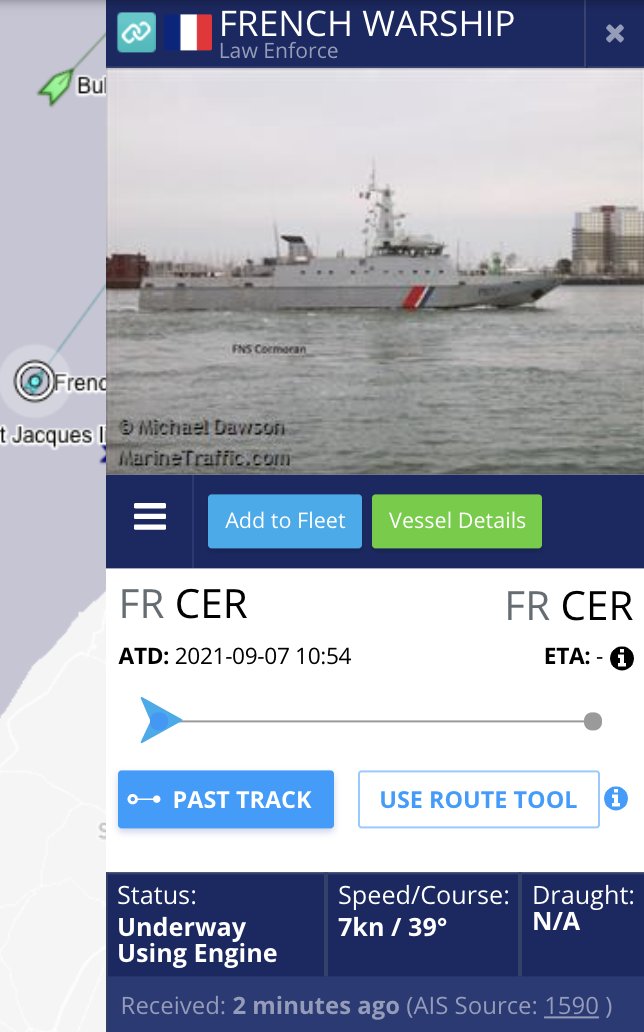644x1032 pixels.
Task: Add vessel to fleet
Action: tap(284, 521)
